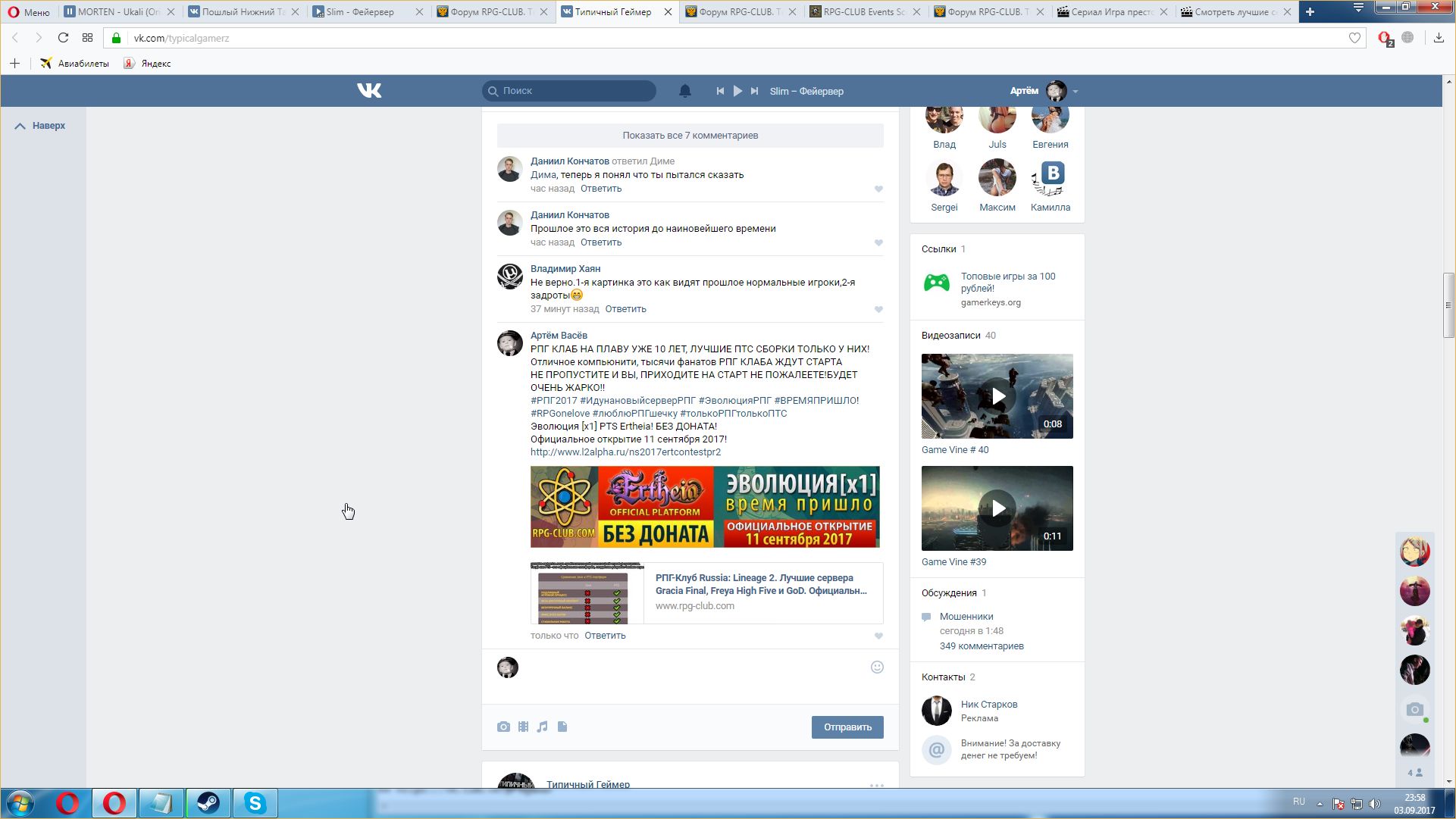Viewport: 1456px width, 819px height.
Task: Open the tab list menu icon
Action: 1358,8
